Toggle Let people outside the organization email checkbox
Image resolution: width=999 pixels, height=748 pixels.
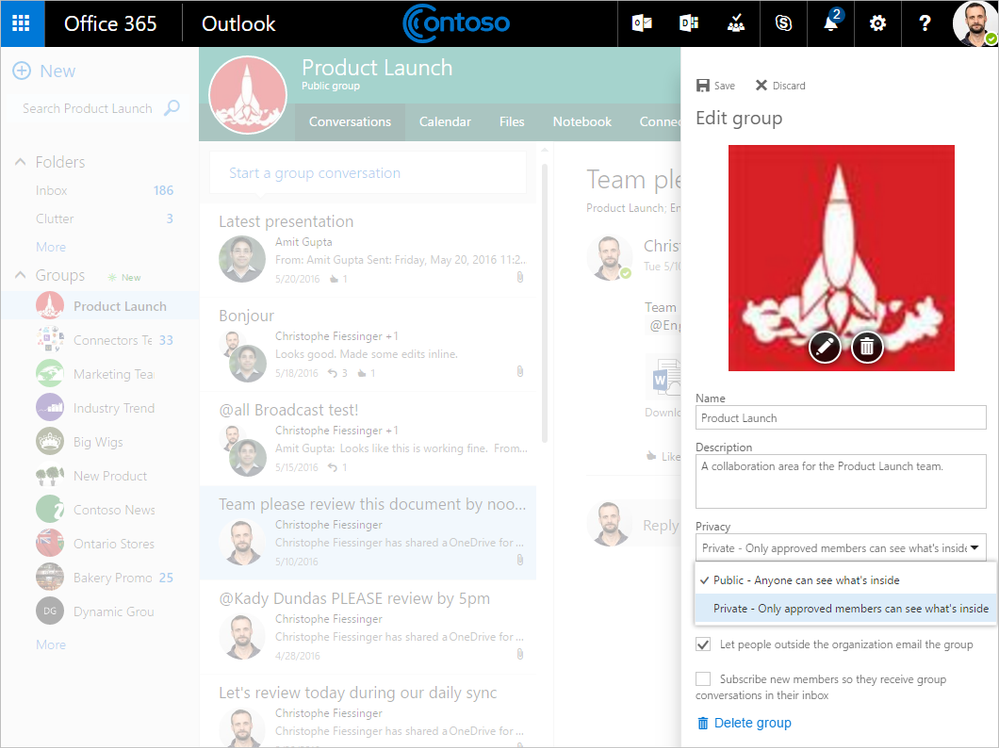(x=703, y=644)
